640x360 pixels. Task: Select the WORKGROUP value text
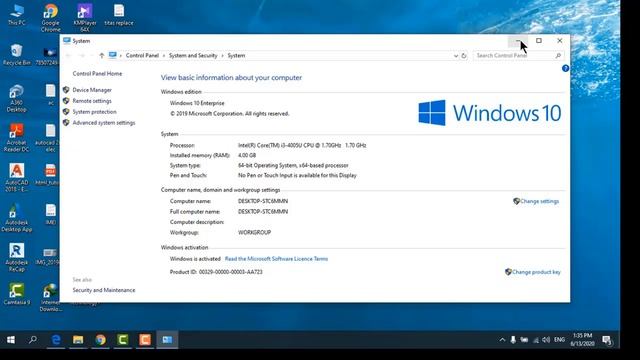254,233
